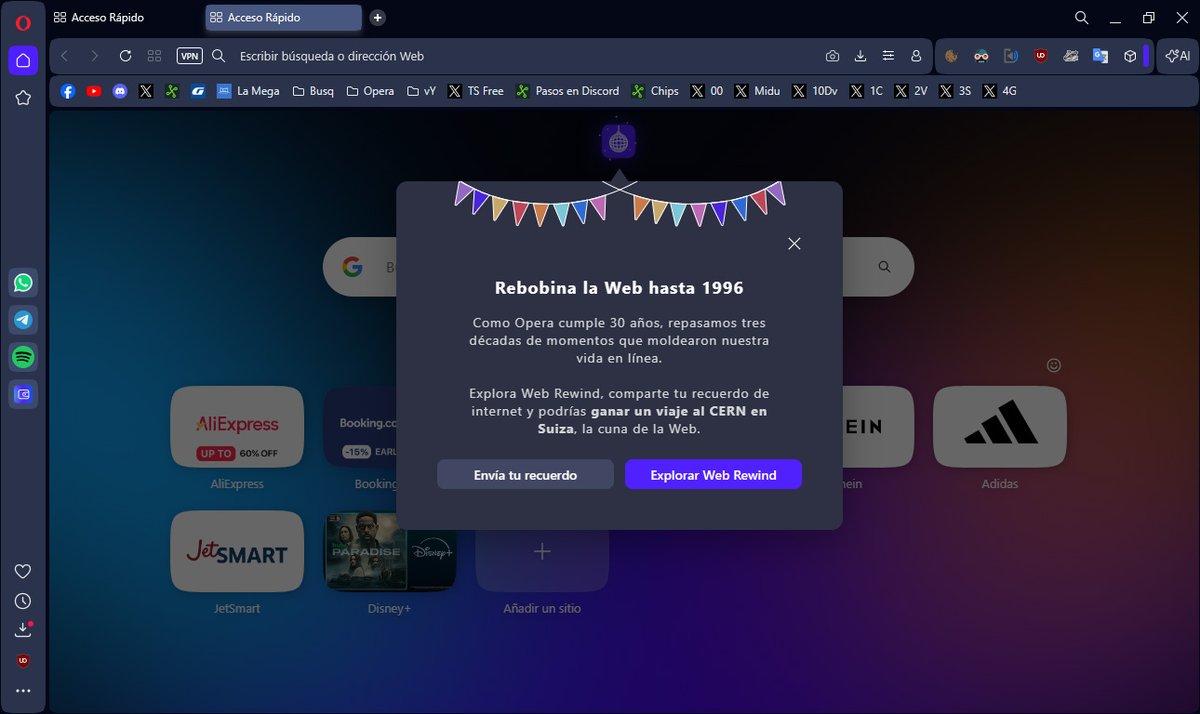
Task: Go to home Speed Dial in sidebar
Action: coord(23,60)
